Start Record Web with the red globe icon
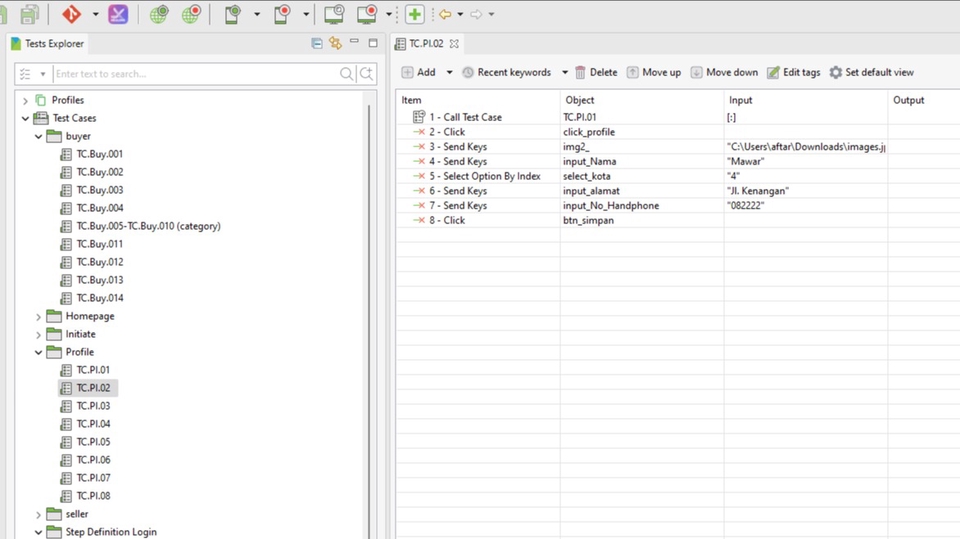Image resolution: width=960 pixels, height=539 pixels. point(191,14)
